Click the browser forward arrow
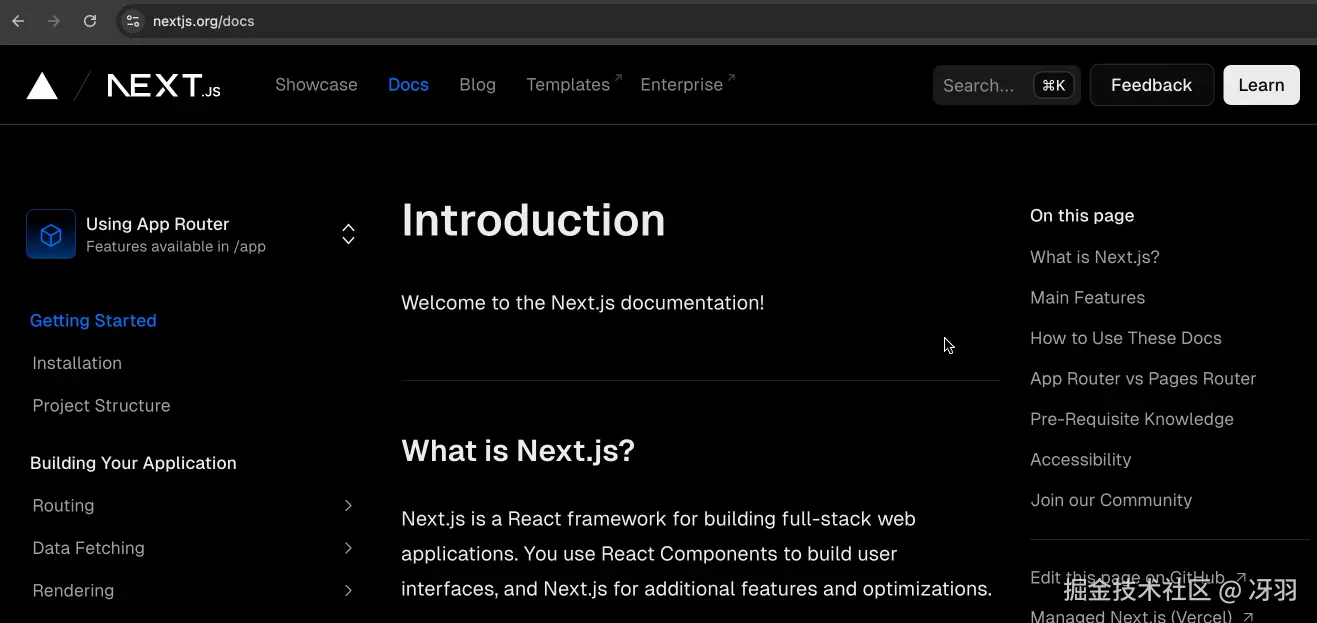This screenshot has height=623, width=1317. 54,21
